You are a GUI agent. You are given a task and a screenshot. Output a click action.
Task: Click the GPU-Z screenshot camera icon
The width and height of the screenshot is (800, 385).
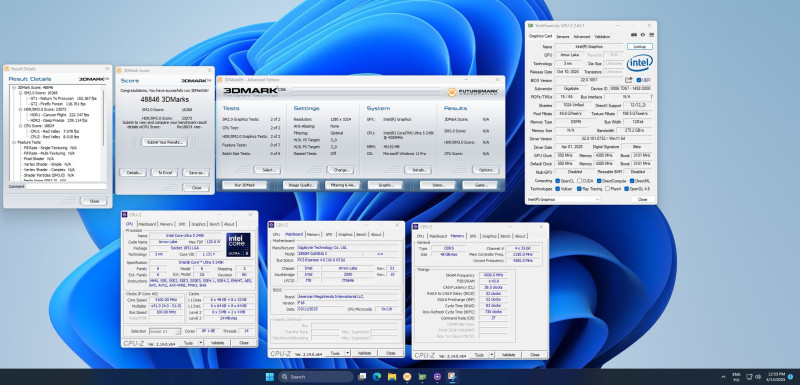tap(634, 35)
